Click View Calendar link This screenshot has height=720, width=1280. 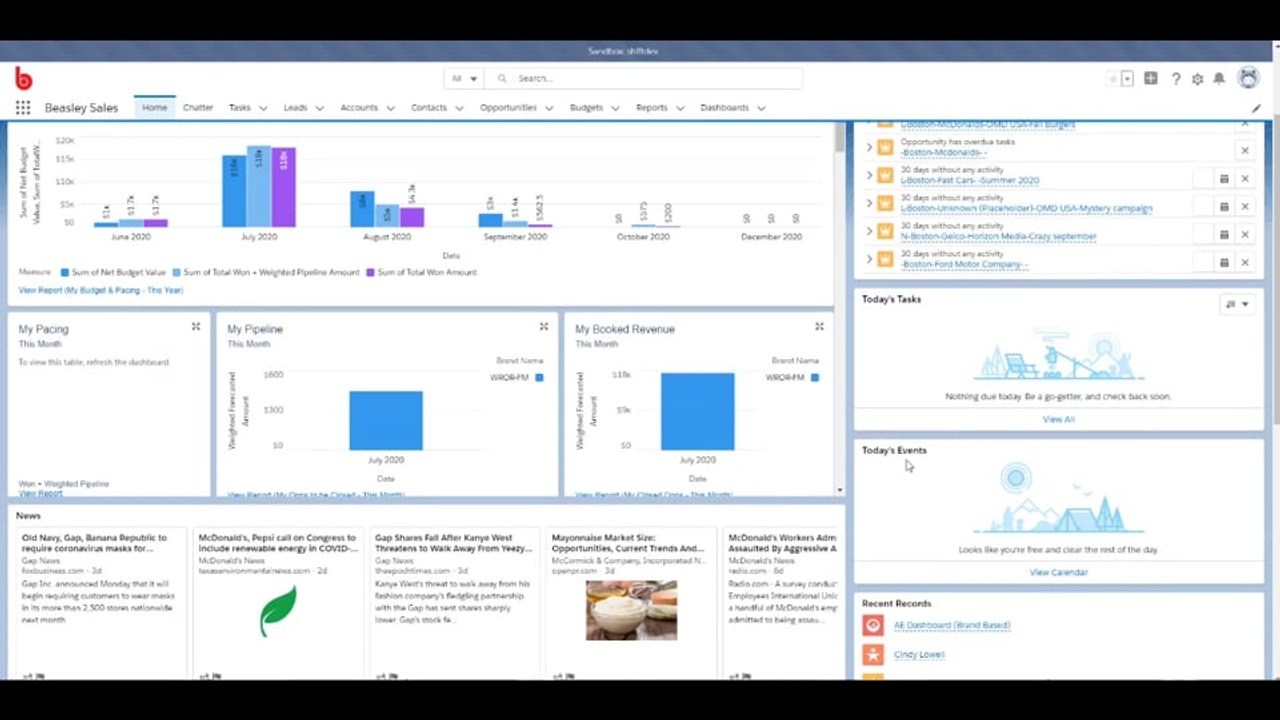(x=1058, y=572)
